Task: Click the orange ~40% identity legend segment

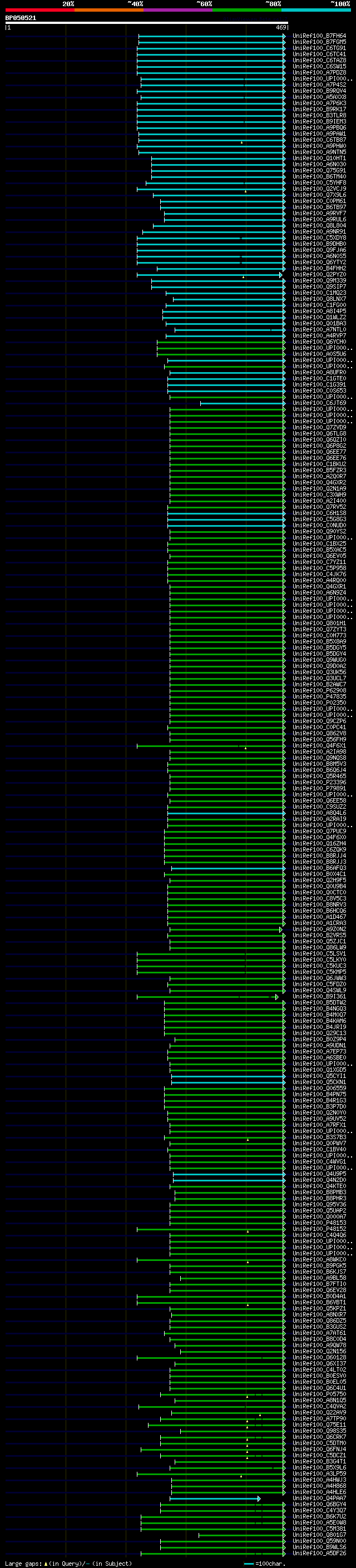Action: 109,10
